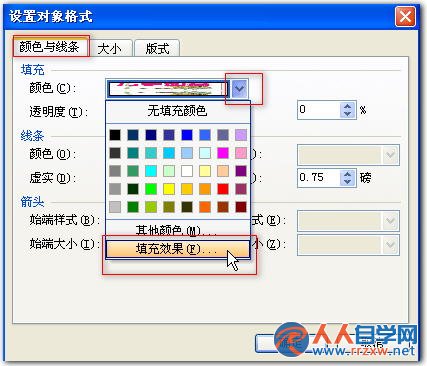Select 填充效果(F)... menu entry
Viewport: 427px width, 366px height.
(178, 249)
